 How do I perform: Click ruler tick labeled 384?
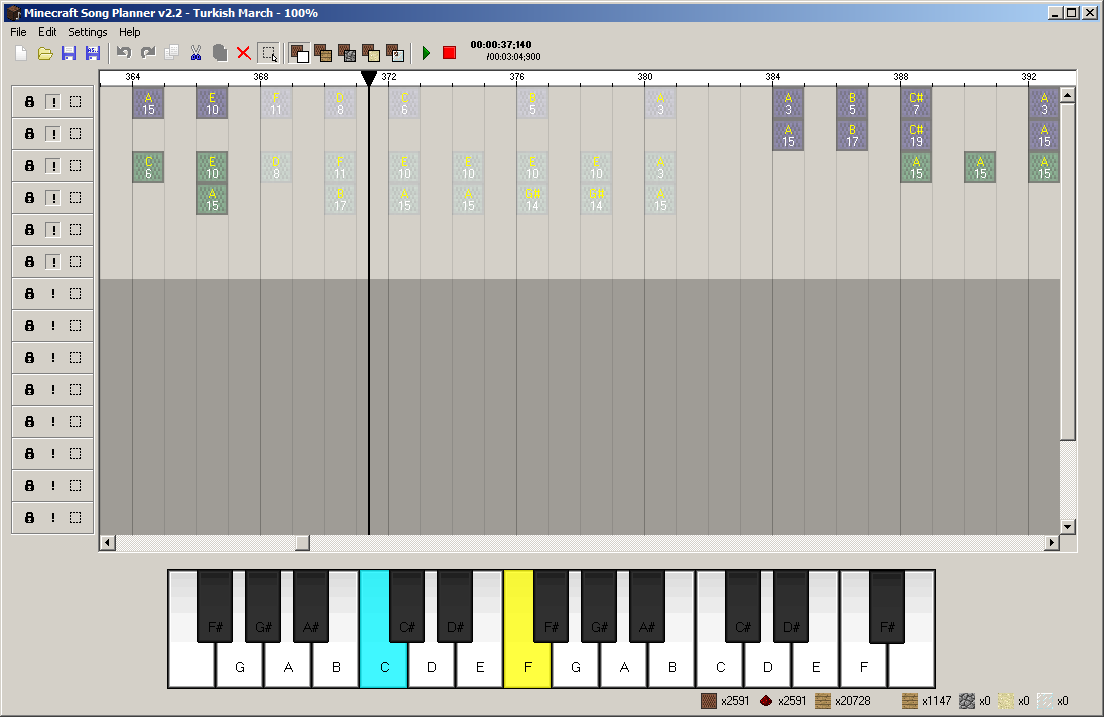(772, 77)
